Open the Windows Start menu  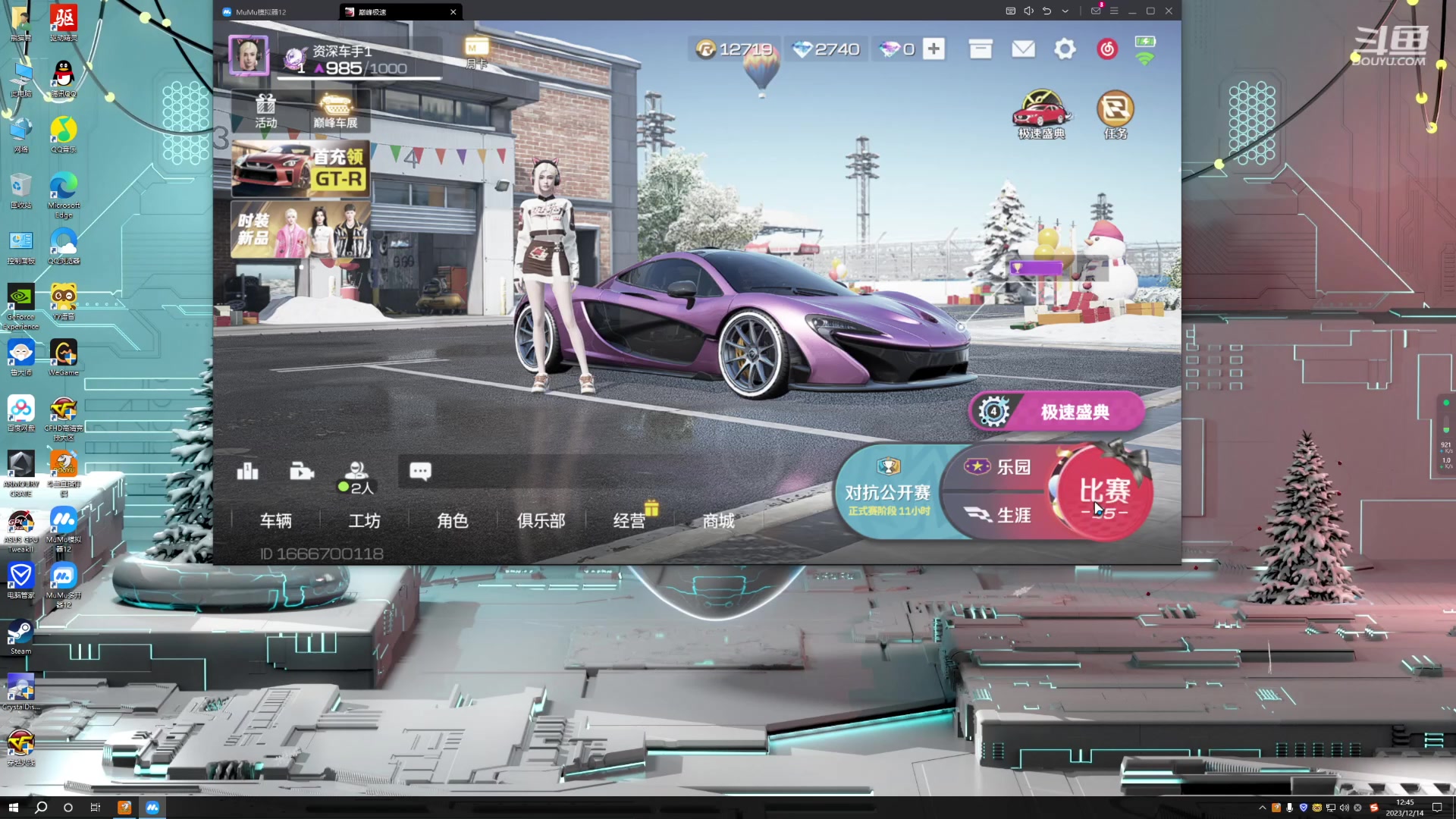coord(13,808)
